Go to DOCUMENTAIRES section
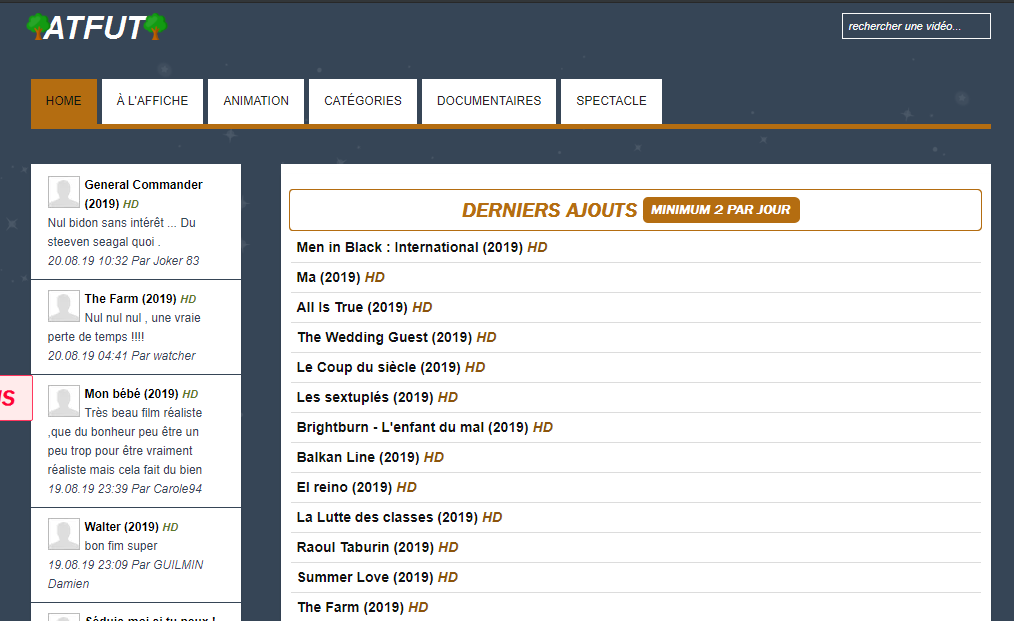 (489, 101)
